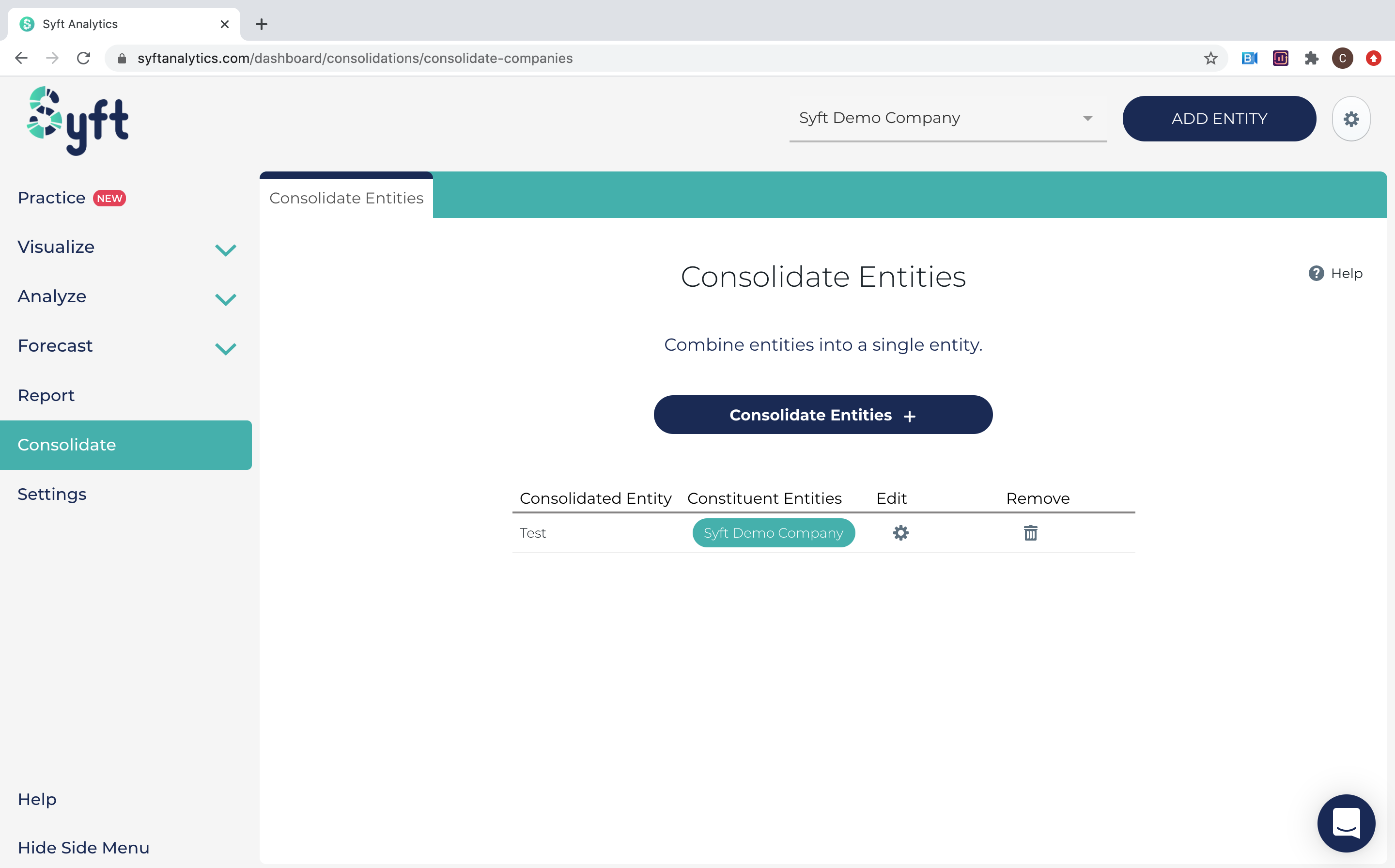Click the Syft logo

coord(77,120)
